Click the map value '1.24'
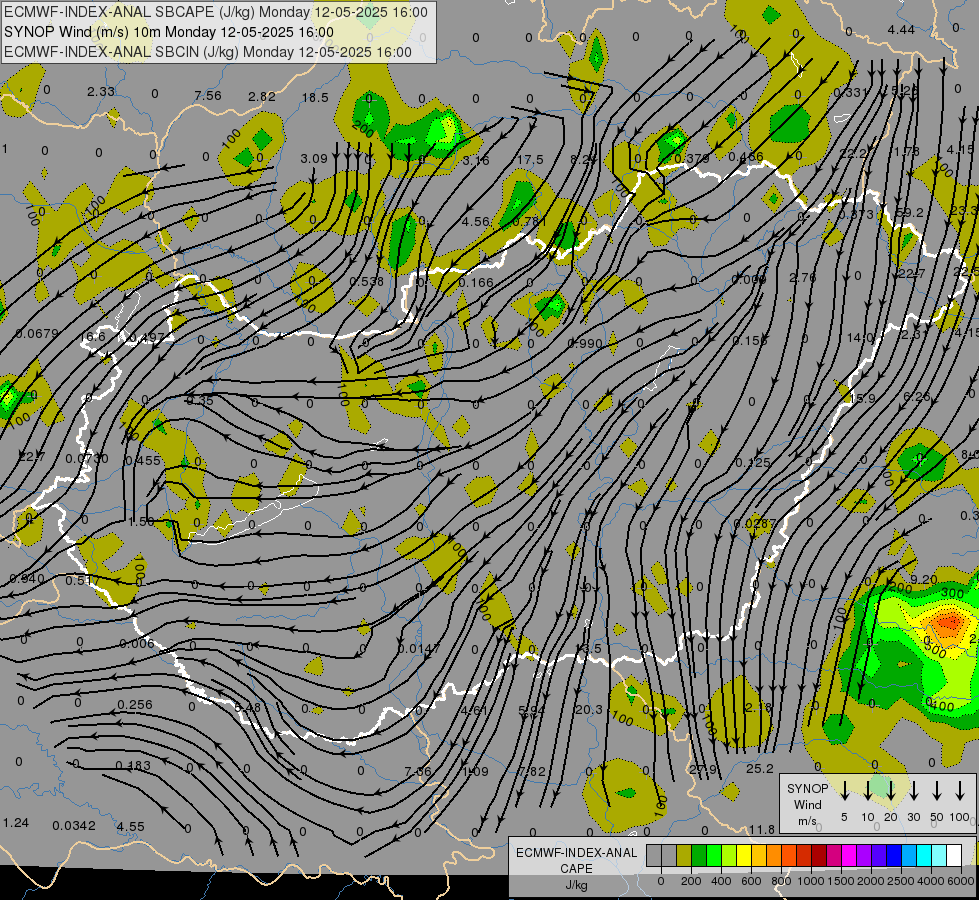 coord(16,823)
